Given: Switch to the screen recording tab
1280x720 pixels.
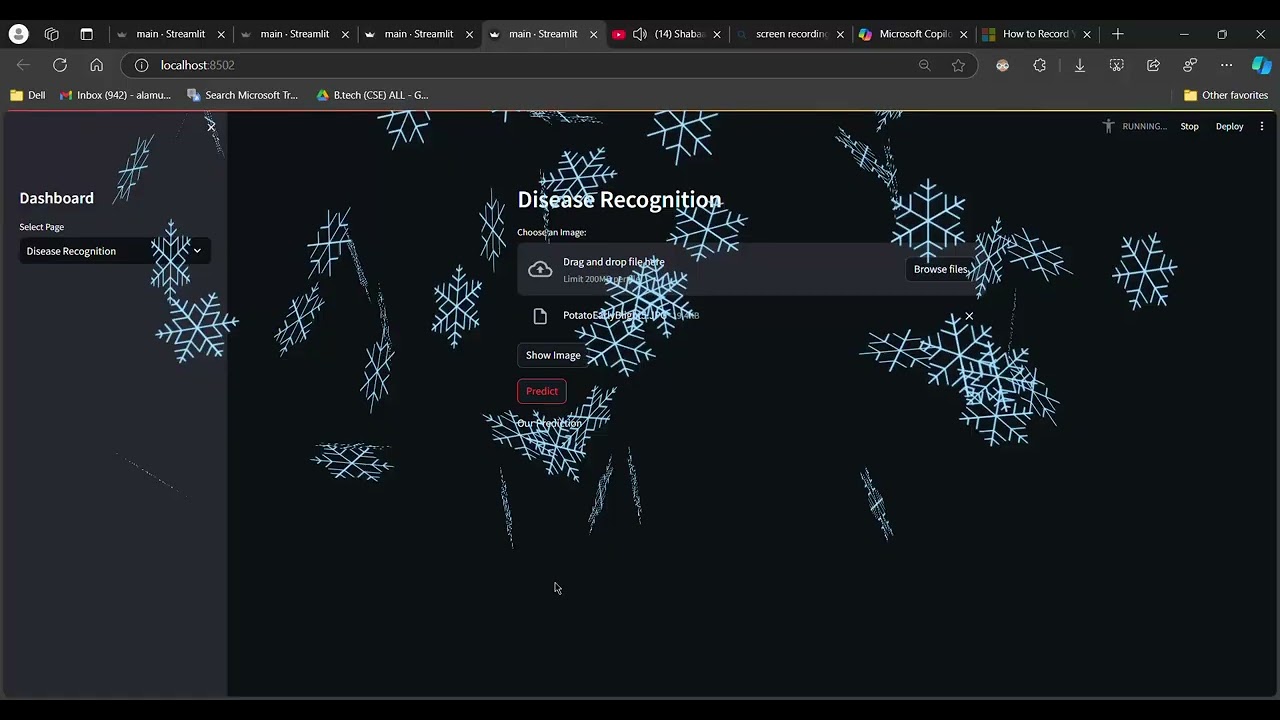Looking at the screenshot, I should coord(790,34).
